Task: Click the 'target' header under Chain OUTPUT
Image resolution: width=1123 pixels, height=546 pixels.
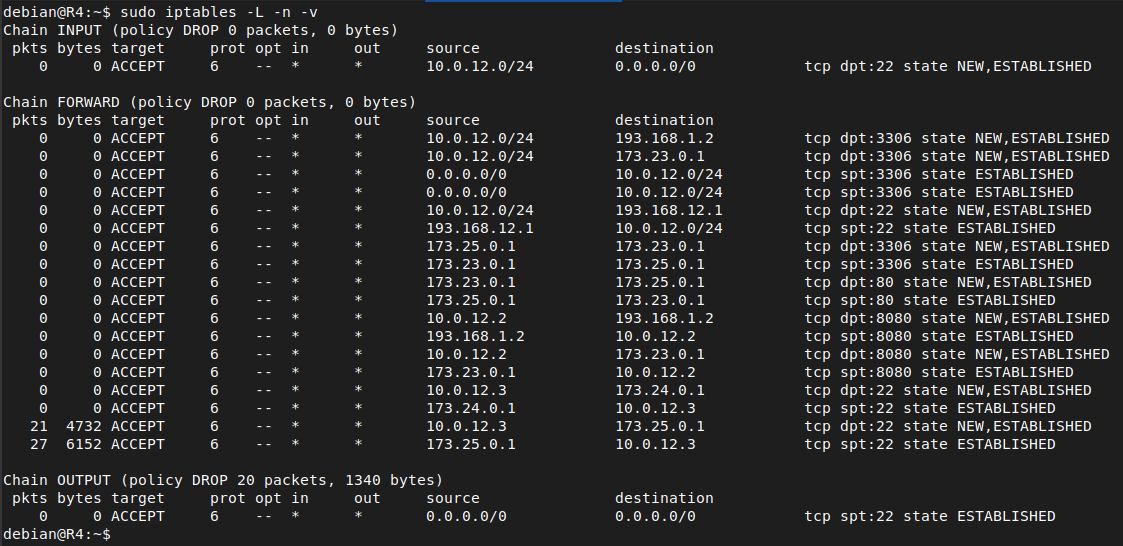Action: pyautogui.click(x=138, y=498)
